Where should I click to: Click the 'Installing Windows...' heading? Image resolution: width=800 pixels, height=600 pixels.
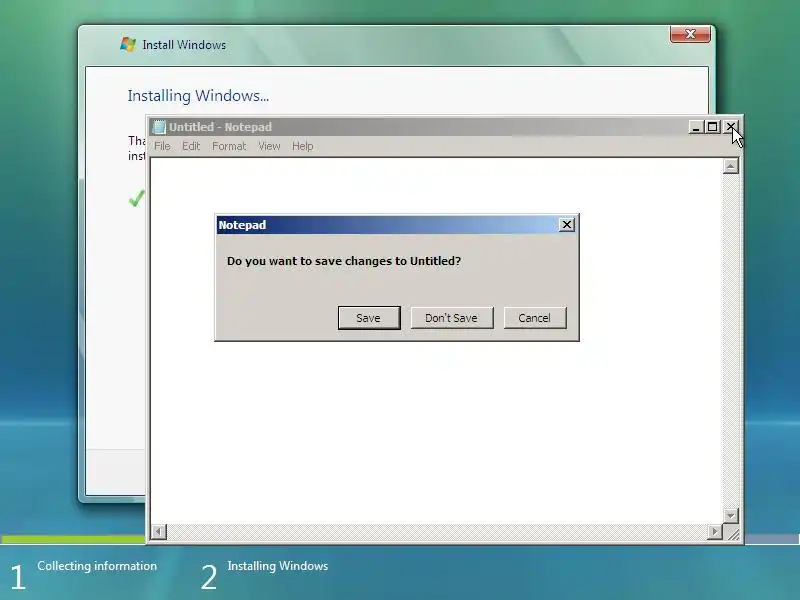(x=198, y=96)
